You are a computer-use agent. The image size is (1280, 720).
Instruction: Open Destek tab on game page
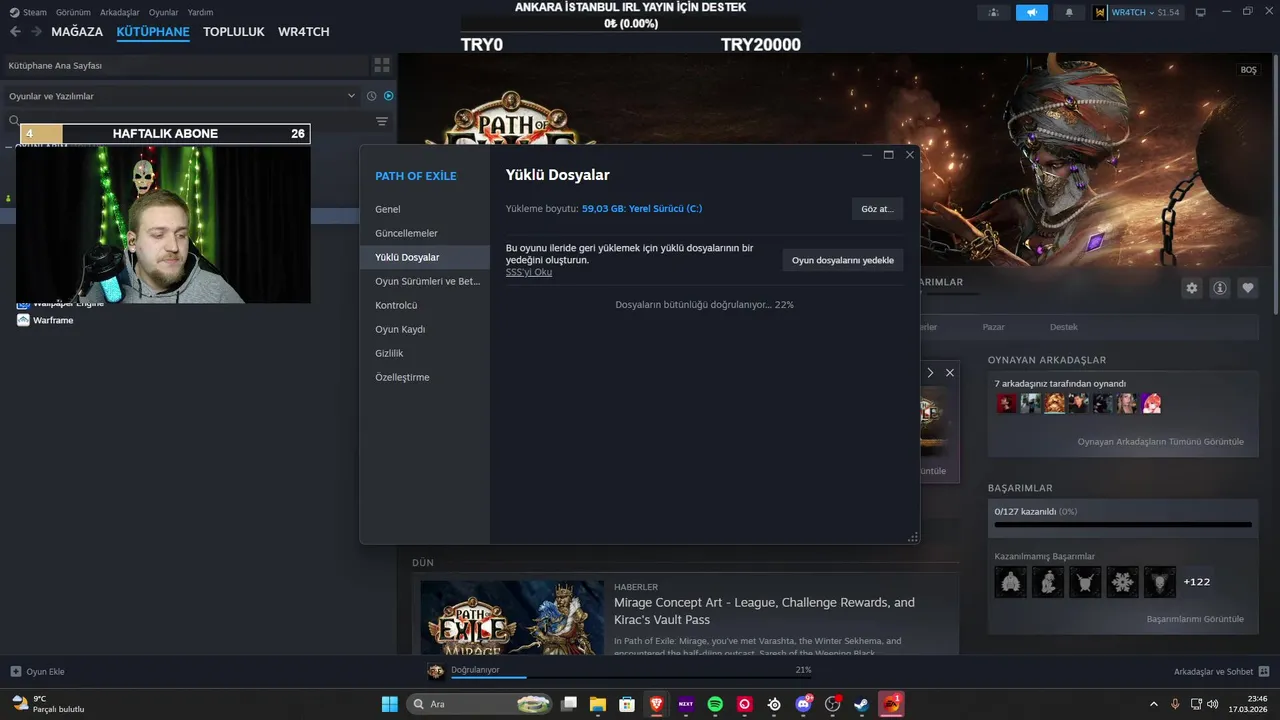point(1064,327)
